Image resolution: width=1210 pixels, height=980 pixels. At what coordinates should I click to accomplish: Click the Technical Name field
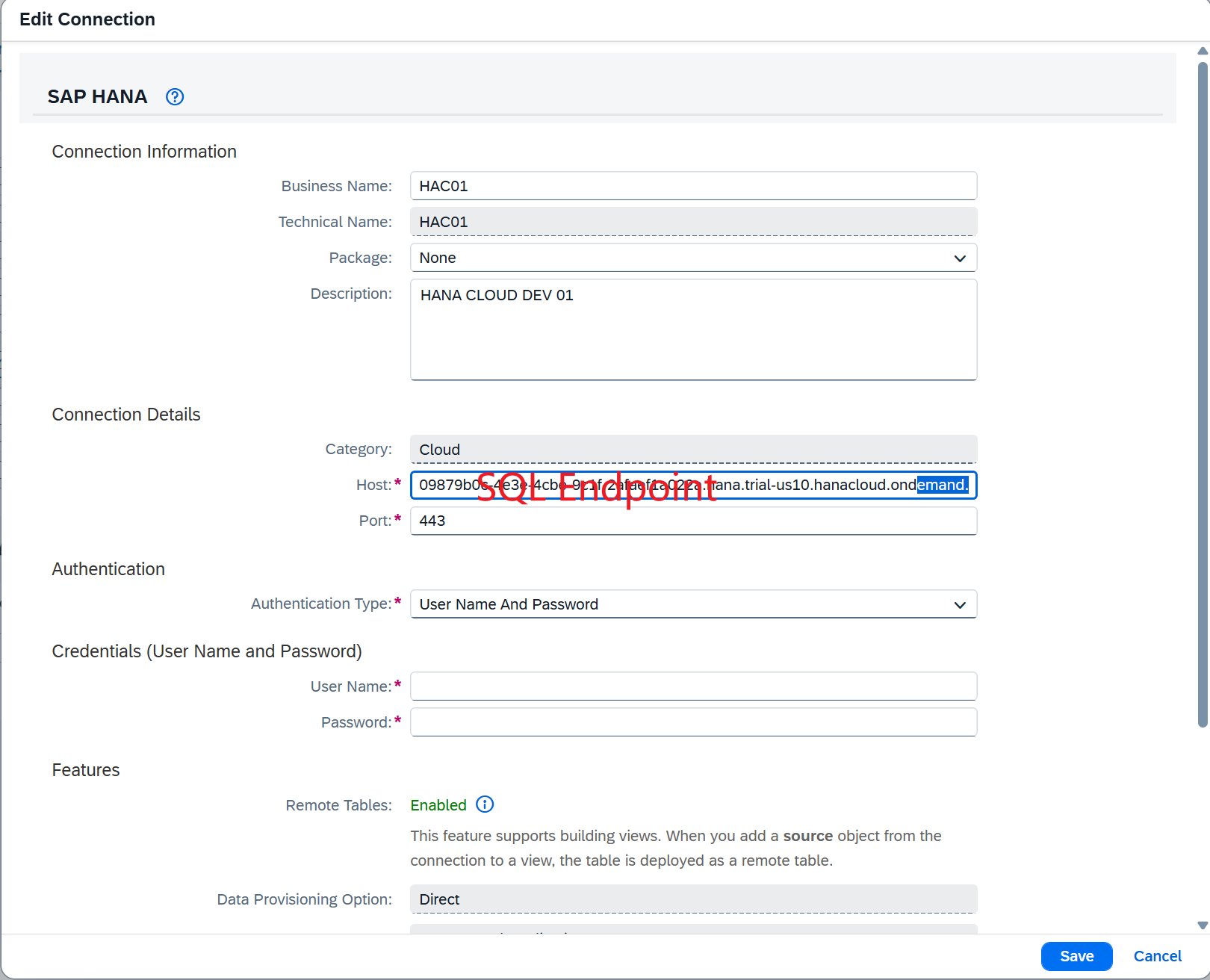(x=693, y=222)
